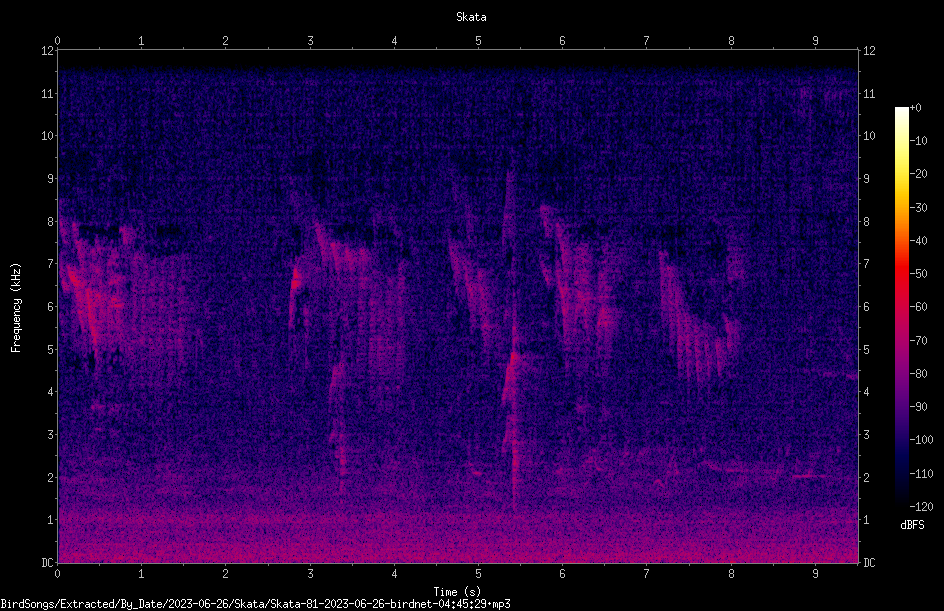Click the "-80" value on the color scale

(918, 374)
